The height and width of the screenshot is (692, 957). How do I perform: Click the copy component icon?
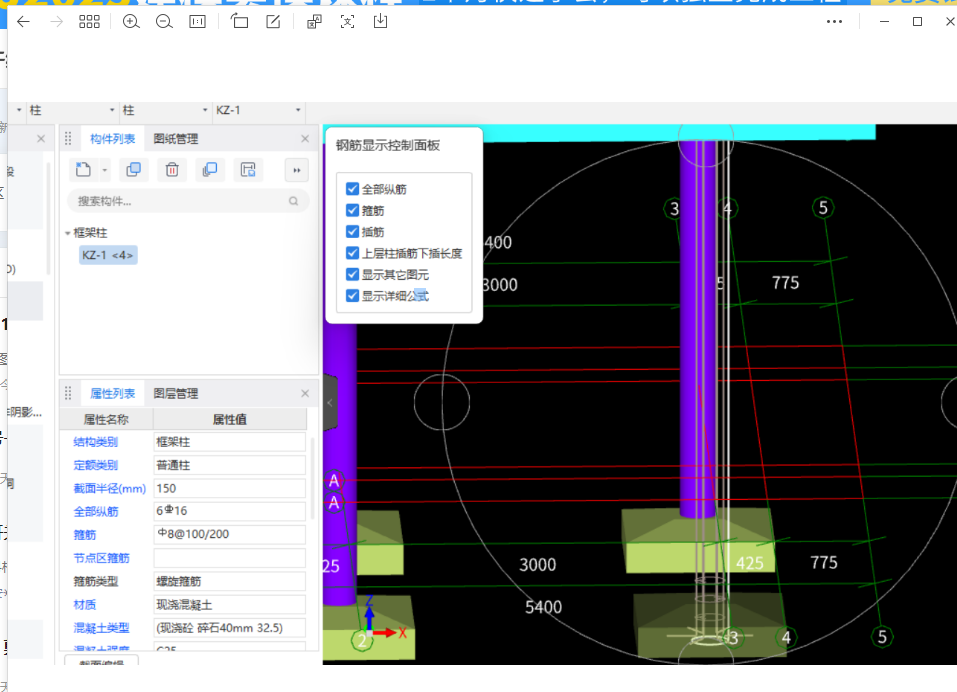tap(133, 170)
